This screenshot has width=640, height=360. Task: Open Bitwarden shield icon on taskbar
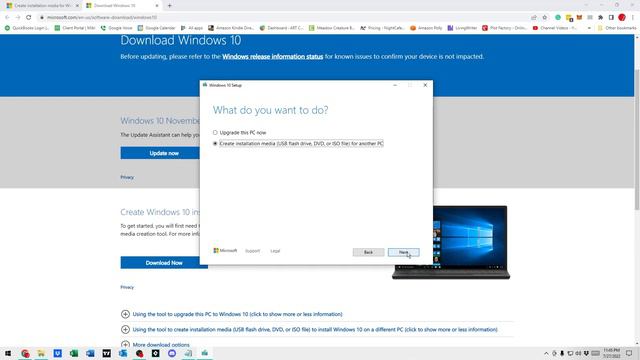58,353
